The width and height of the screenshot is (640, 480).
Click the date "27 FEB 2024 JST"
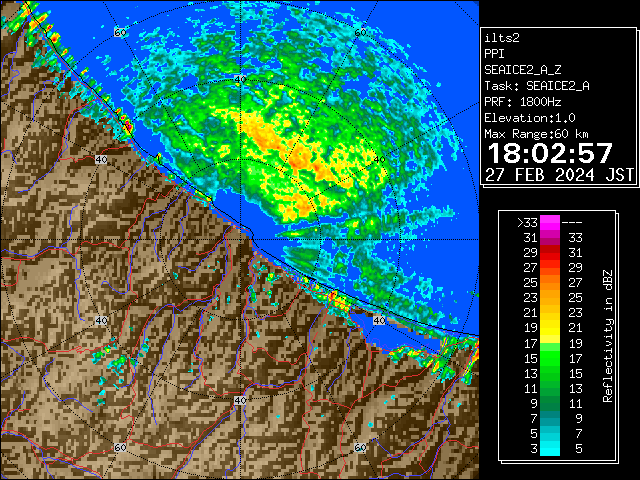click(559, 175)
